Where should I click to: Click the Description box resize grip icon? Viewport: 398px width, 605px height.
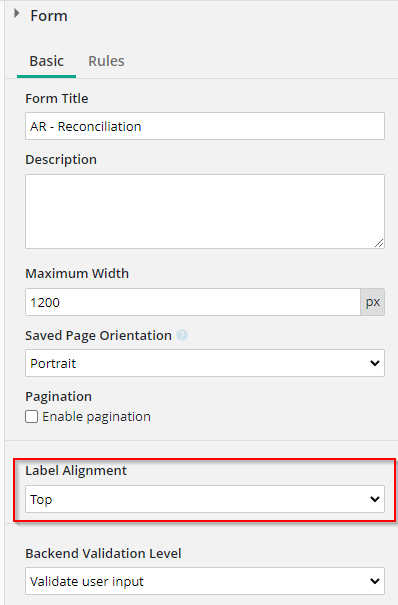[379, 243]
